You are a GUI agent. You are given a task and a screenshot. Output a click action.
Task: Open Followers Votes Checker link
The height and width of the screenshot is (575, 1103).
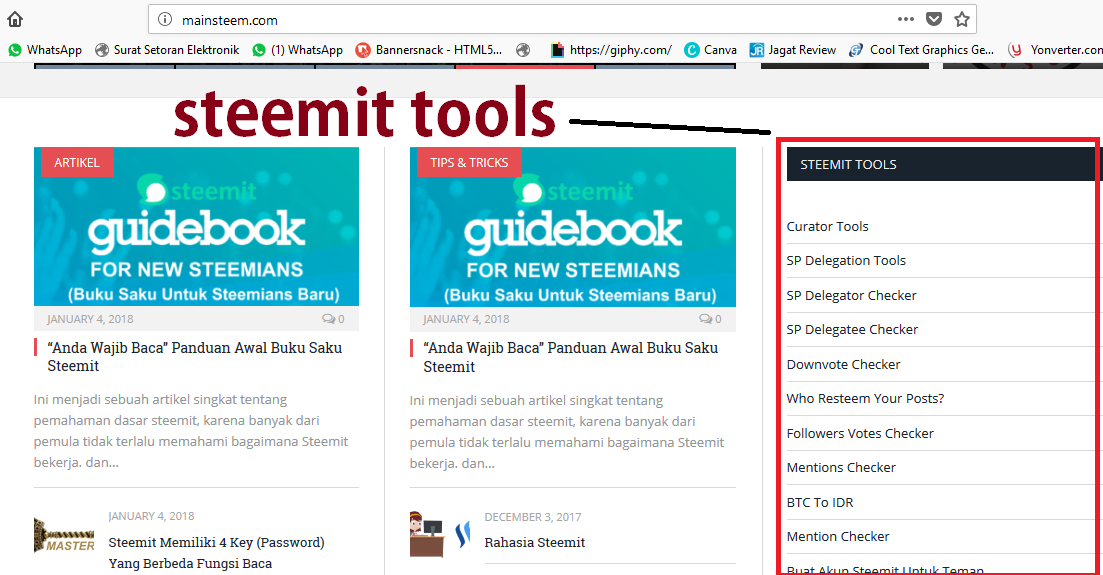(860, 434)
